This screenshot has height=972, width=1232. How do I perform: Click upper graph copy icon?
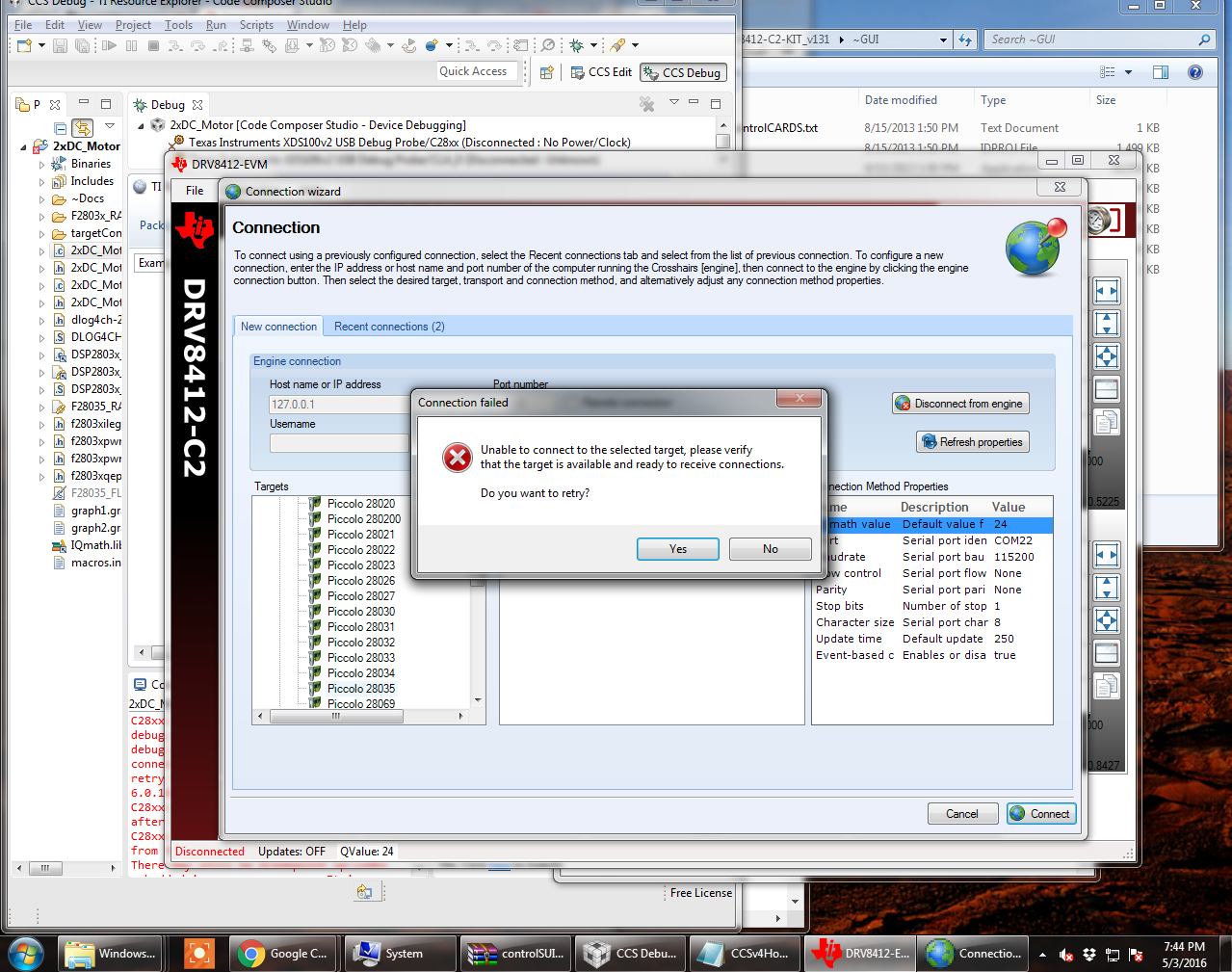pyautogui.click(x=1107, y=422)
